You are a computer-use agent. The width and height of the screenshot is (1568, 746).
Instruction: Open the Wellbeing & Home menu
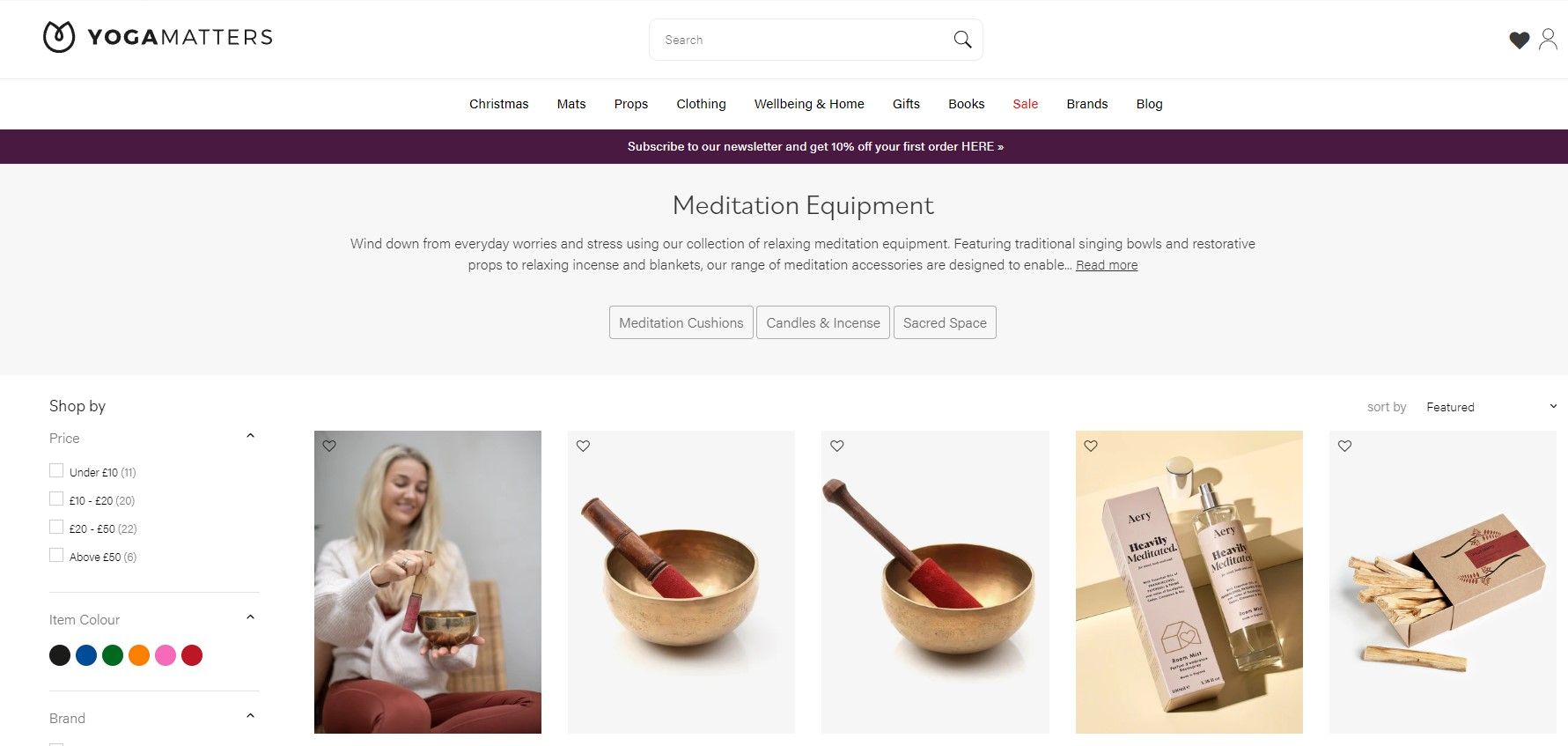809,104
